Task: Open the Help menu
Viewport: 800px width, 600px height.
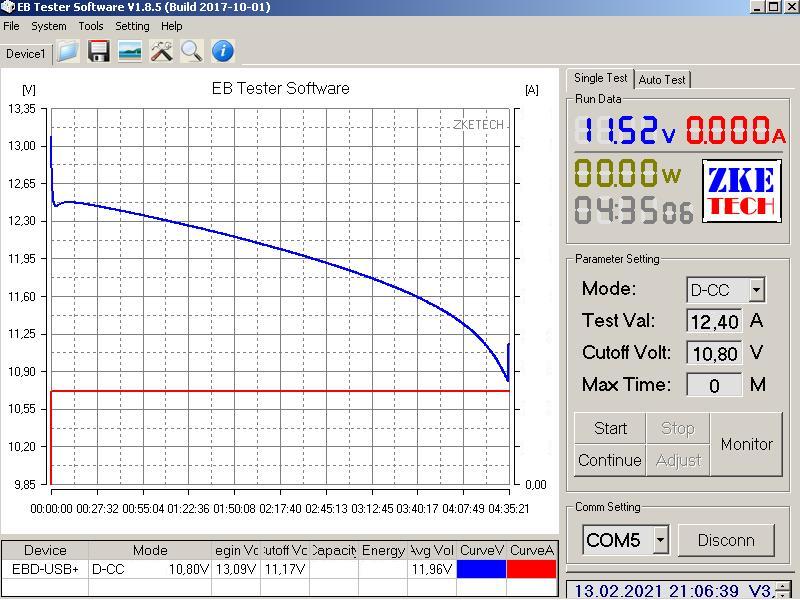Action: pos(171,26)
